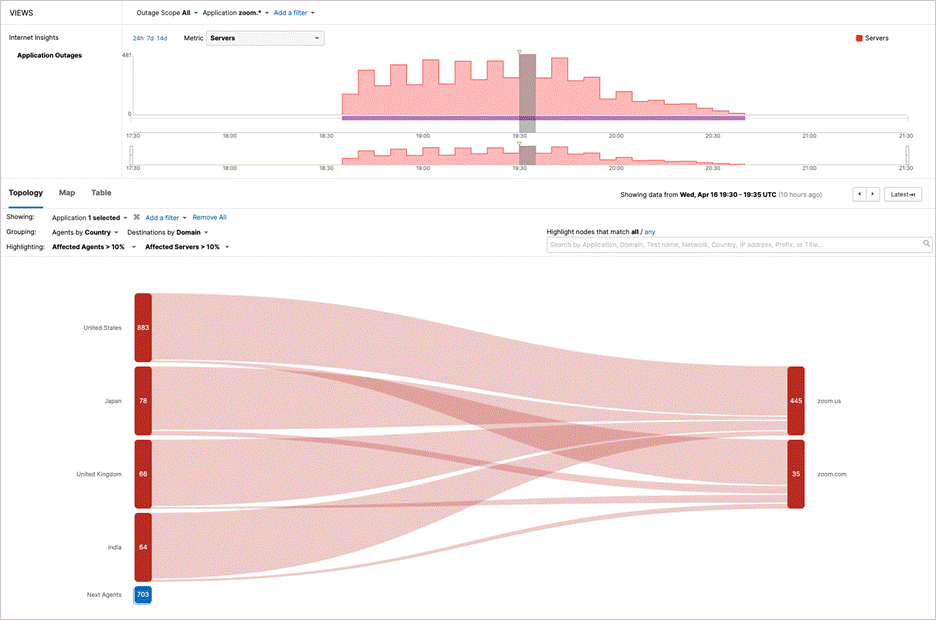The image size is (936, 620).
Task: Remove the Application filter via X icon
Action: click(x=136, y=217)
